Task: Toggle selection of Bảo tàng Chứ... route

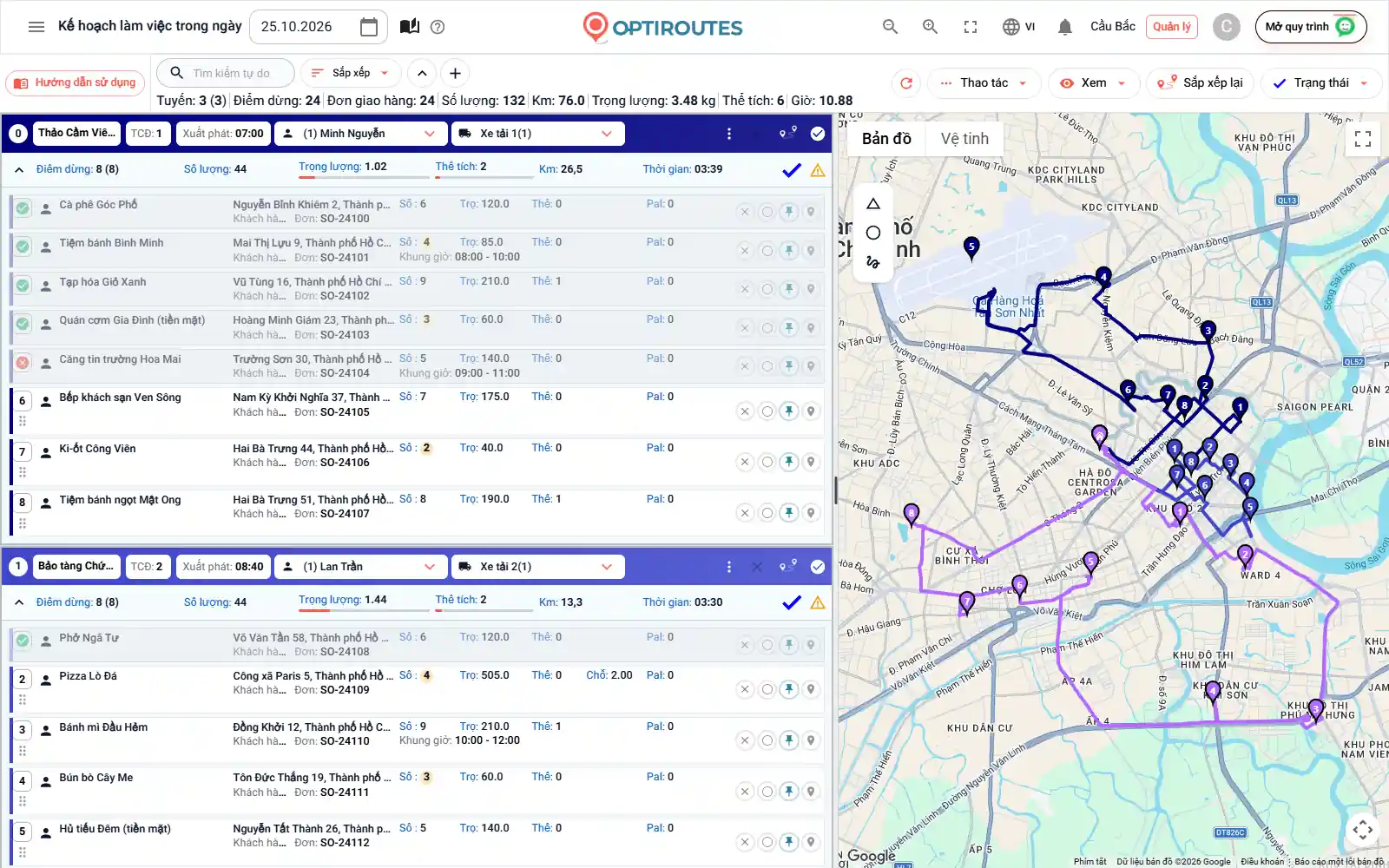Action: pyautogui.click(x=818, y=567)
